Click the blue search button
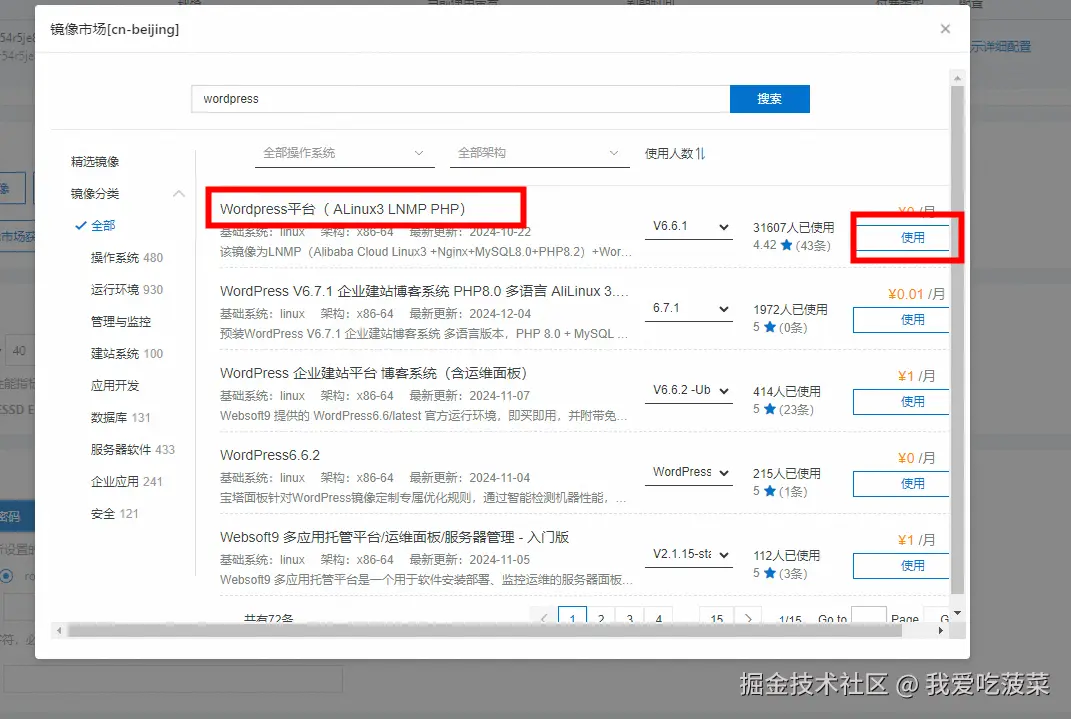This screenshot has width=1071, height=719. tap(769, 99)
